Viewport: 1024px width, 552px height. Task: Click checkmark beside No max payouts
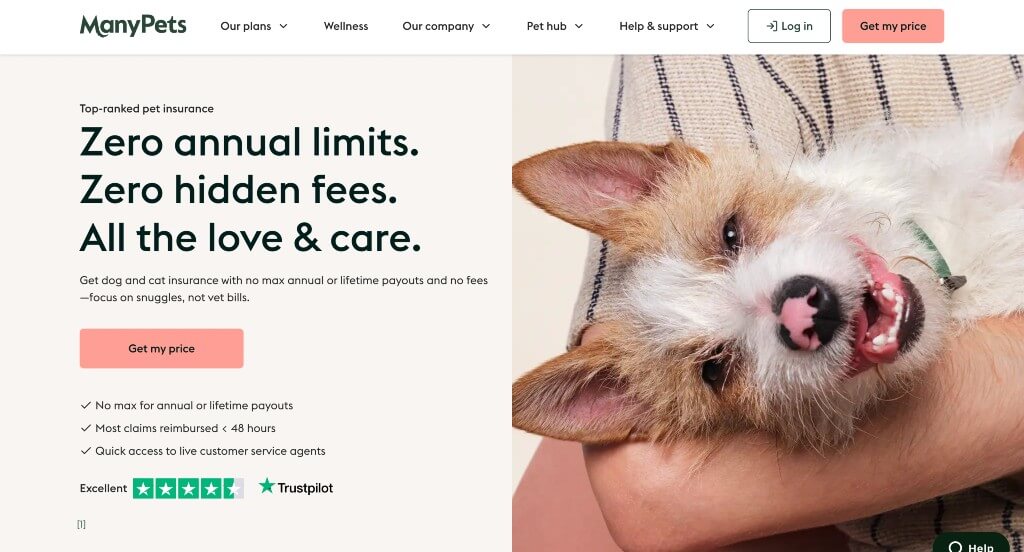coord(86,405)
